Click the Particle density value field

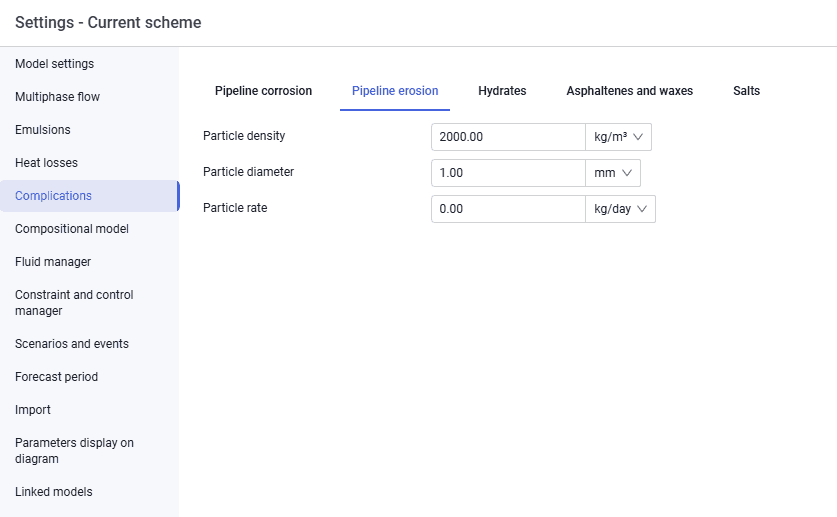click(508, 137)
